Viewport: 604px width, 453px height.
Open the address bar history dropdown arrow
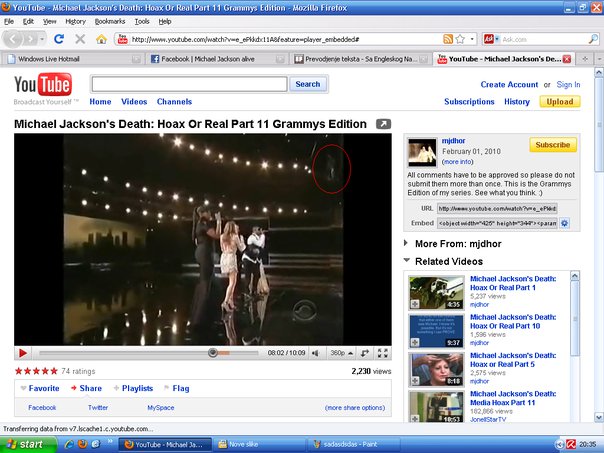[472, 39]
